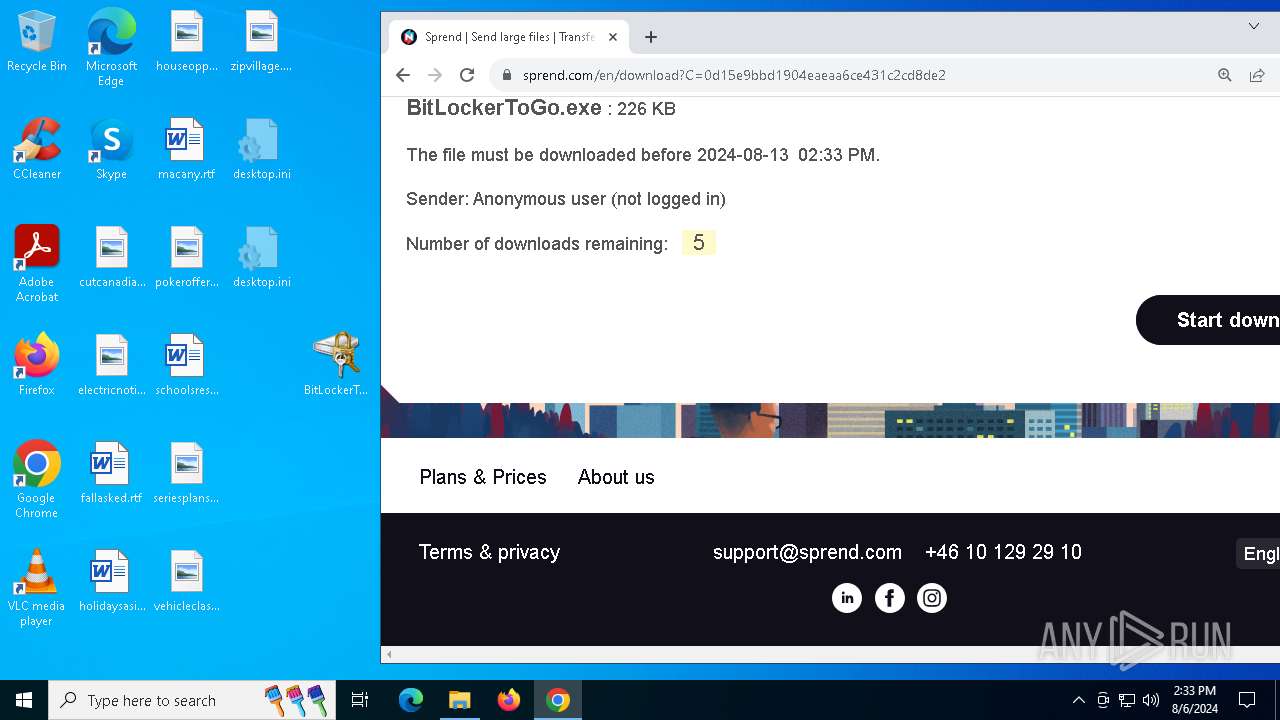Open the Chrome zoom indicator icon

pos(1225,75)
